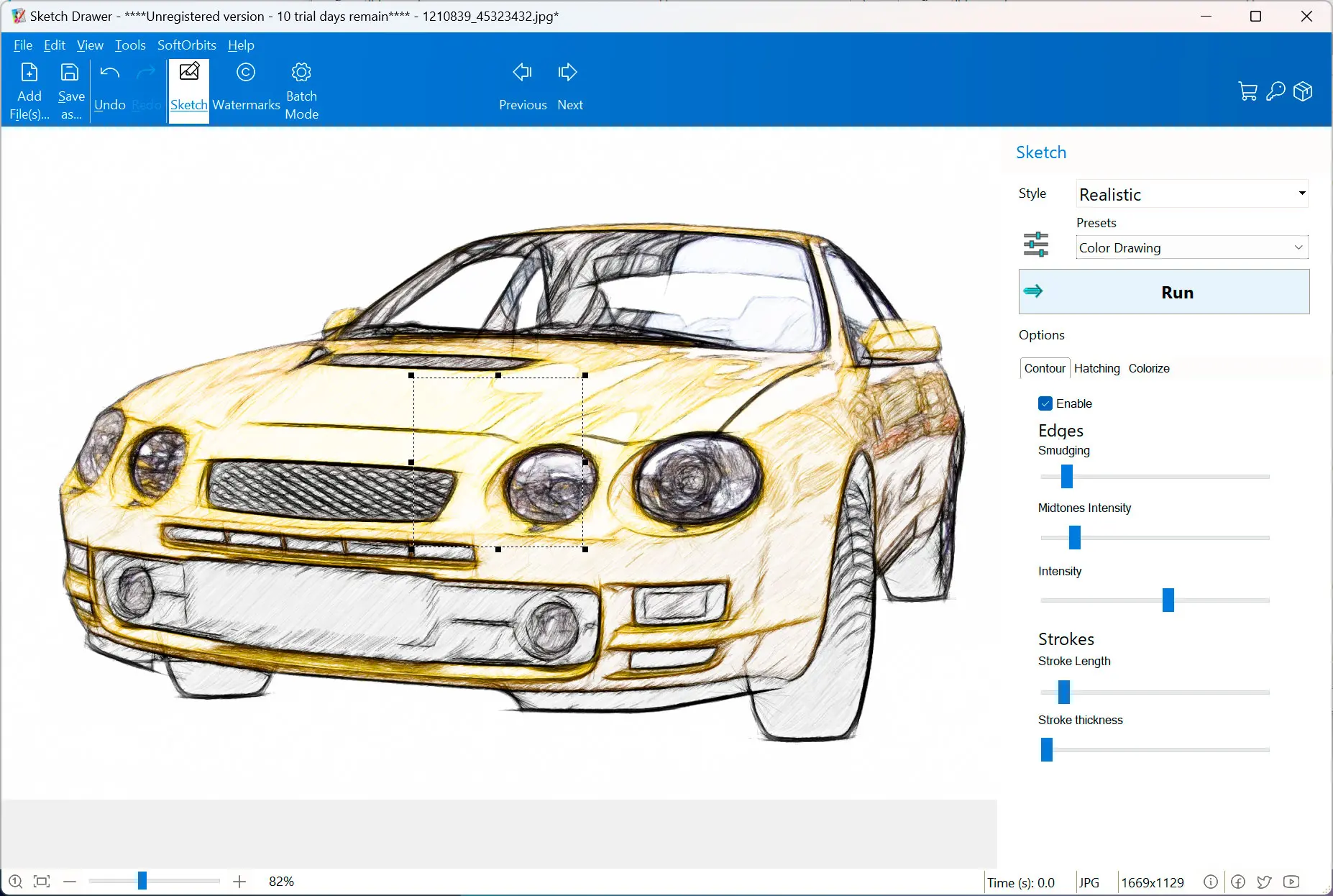This screenshot has width=1333, height=896.
Task: Click Next to show the next image
Action: coord(569,86)
